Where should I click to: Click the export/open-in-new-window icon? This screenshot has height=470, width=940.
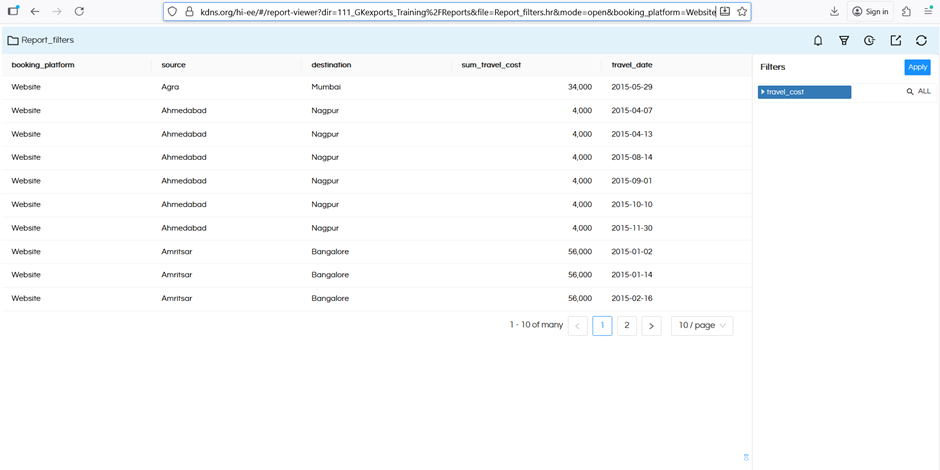[896, 41]
